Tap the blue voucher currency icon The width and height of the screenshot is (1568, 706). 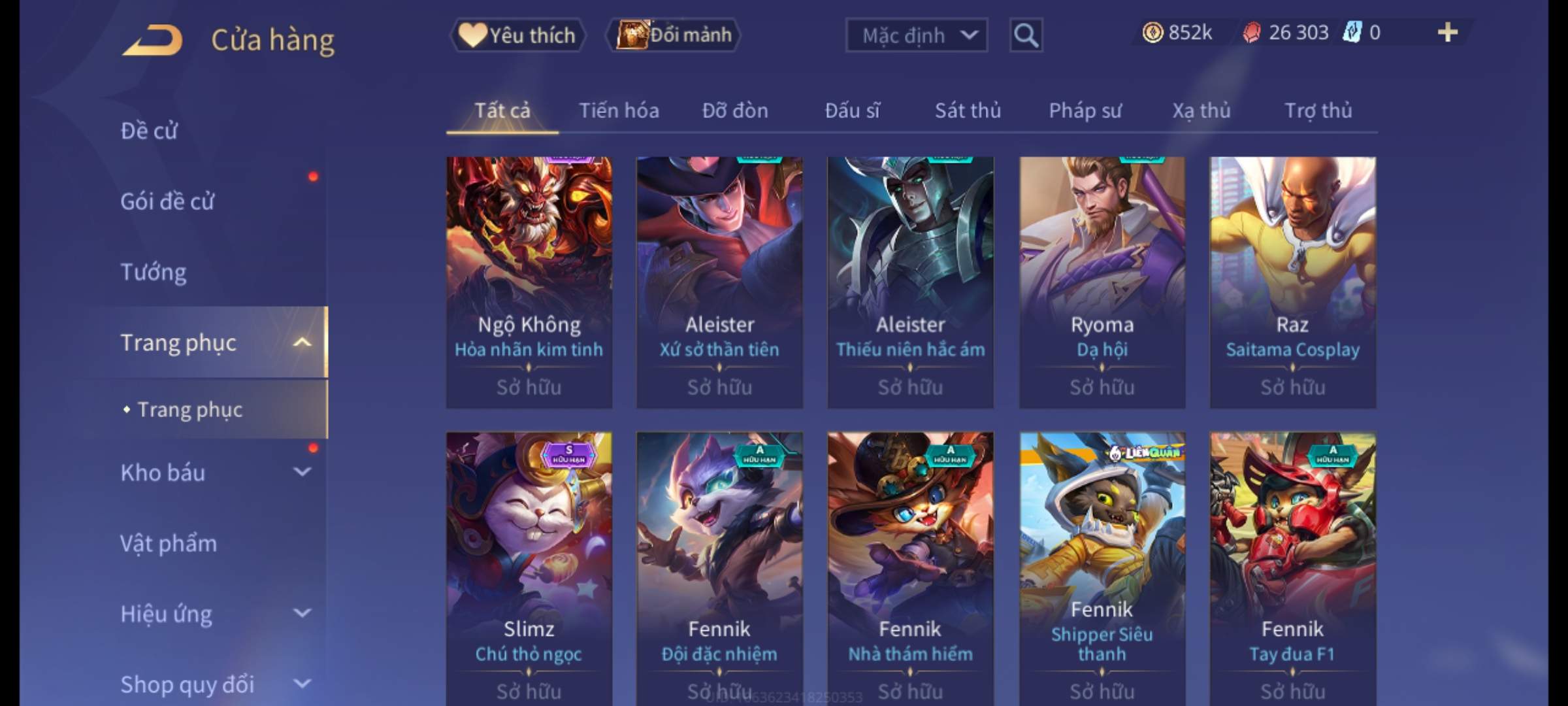point(1352,33)
